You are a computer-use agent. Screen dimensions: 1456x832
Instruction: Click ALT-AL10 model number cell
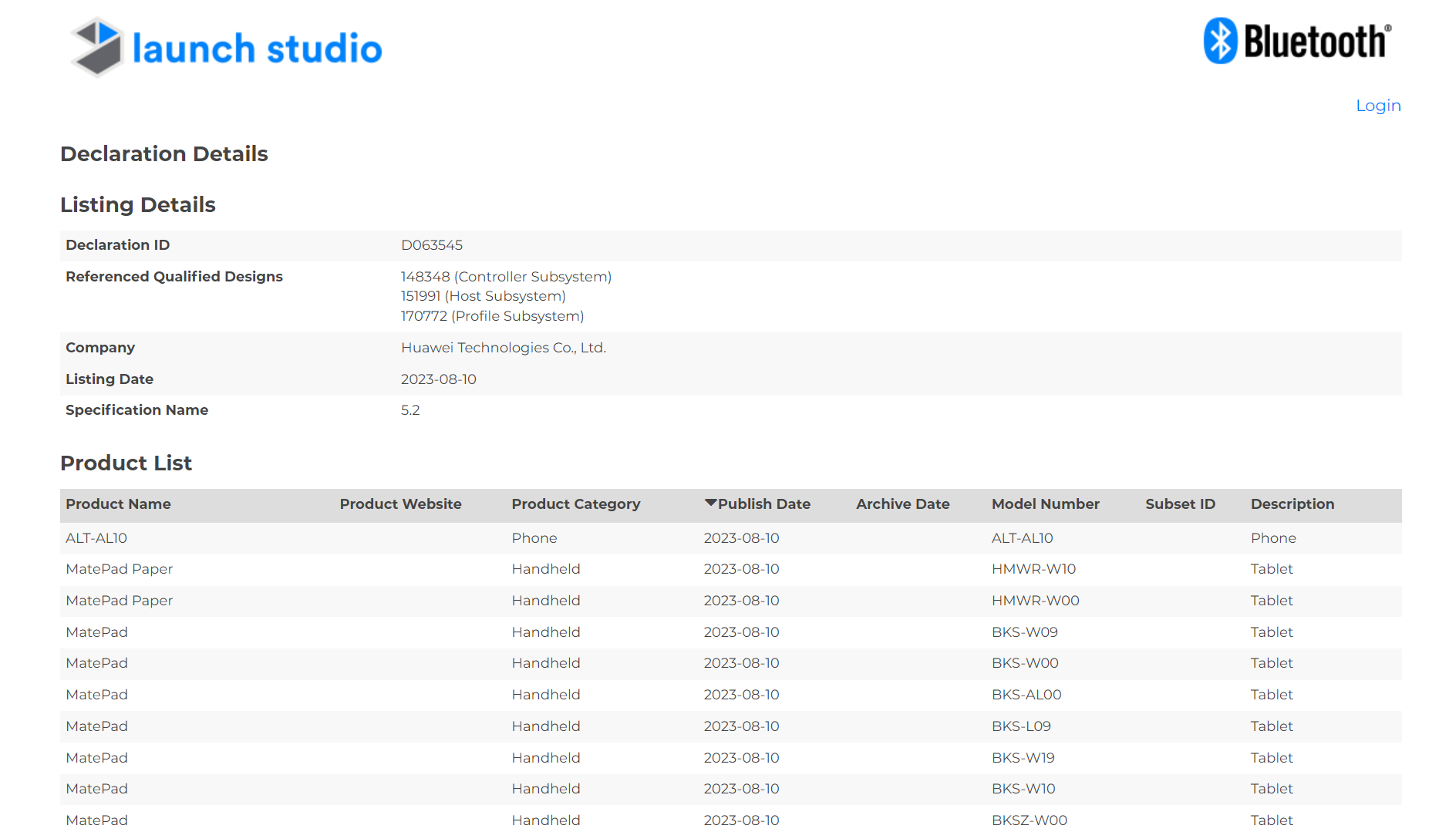point(1022,538)
